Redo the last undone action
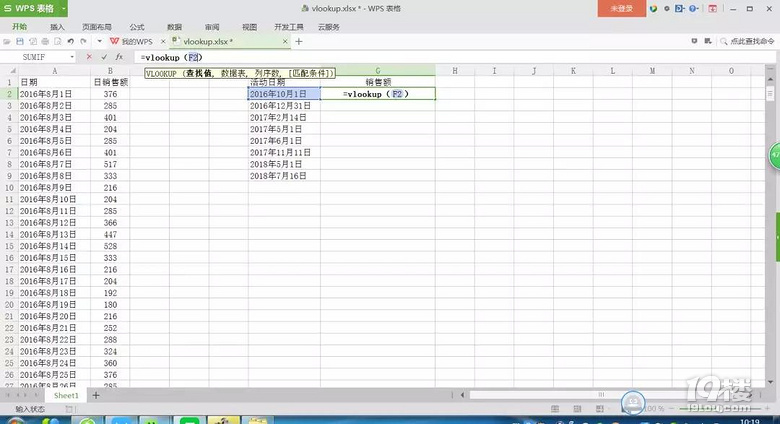The height and width of the screenshot is (424, 780). [84, 42]
